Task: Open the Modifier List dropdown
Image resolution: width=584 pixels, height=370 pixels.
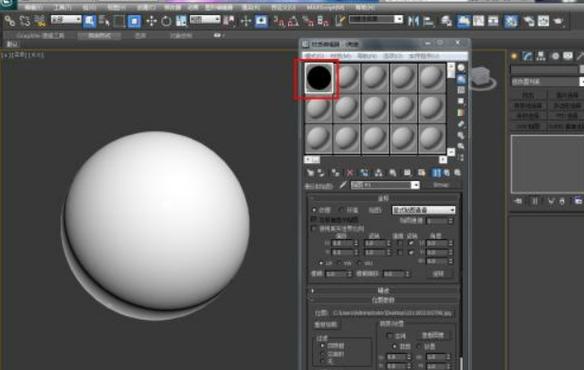Action: coord(547,82)
